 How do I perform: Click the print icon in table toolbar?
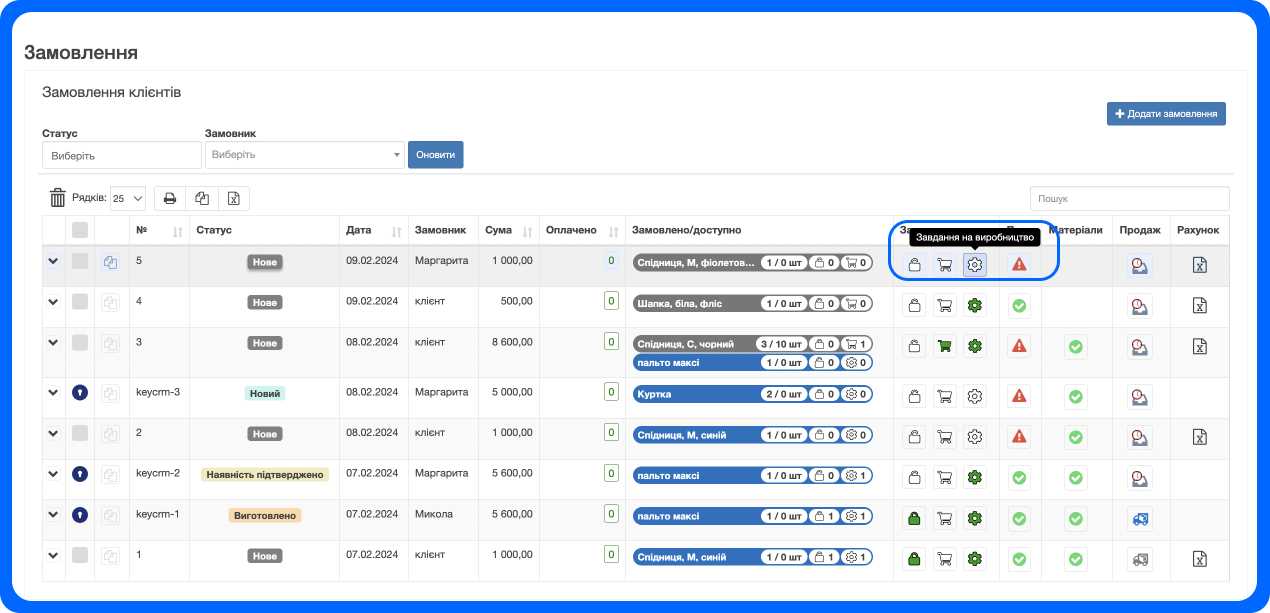click(170, 198)
